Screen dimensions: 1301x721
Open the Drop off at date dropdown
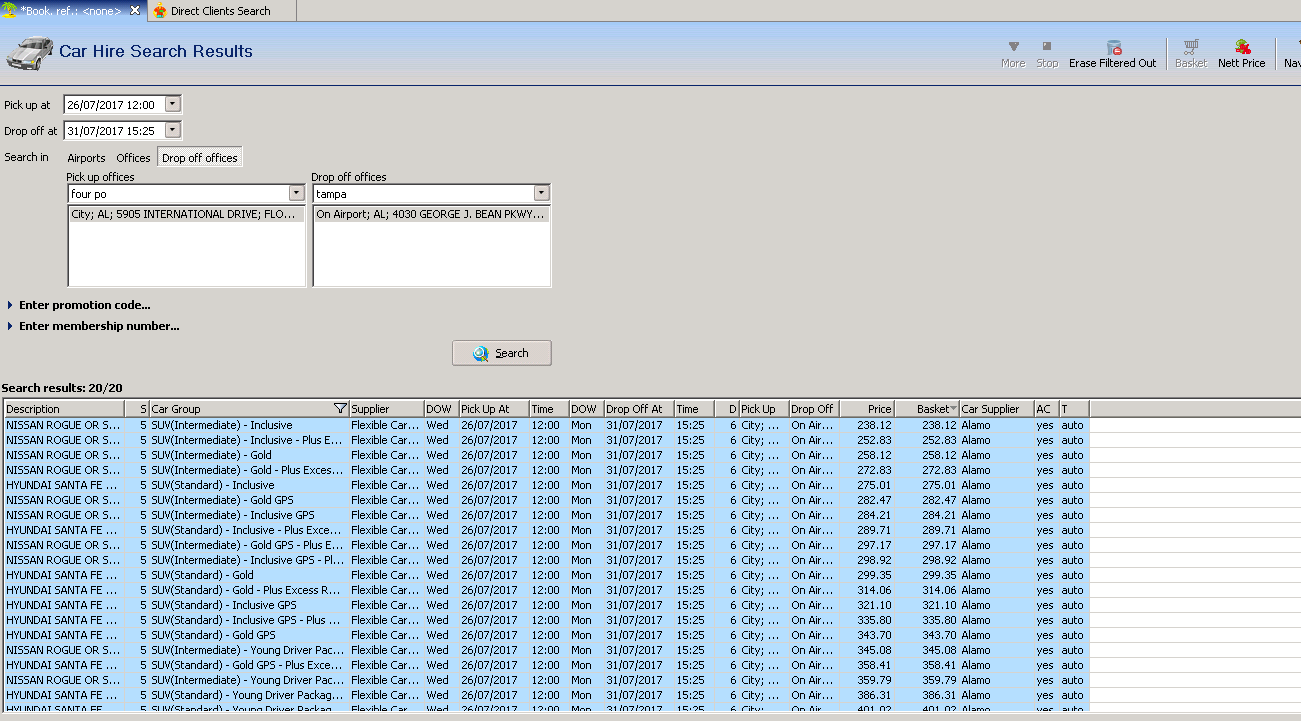[172, 130]
